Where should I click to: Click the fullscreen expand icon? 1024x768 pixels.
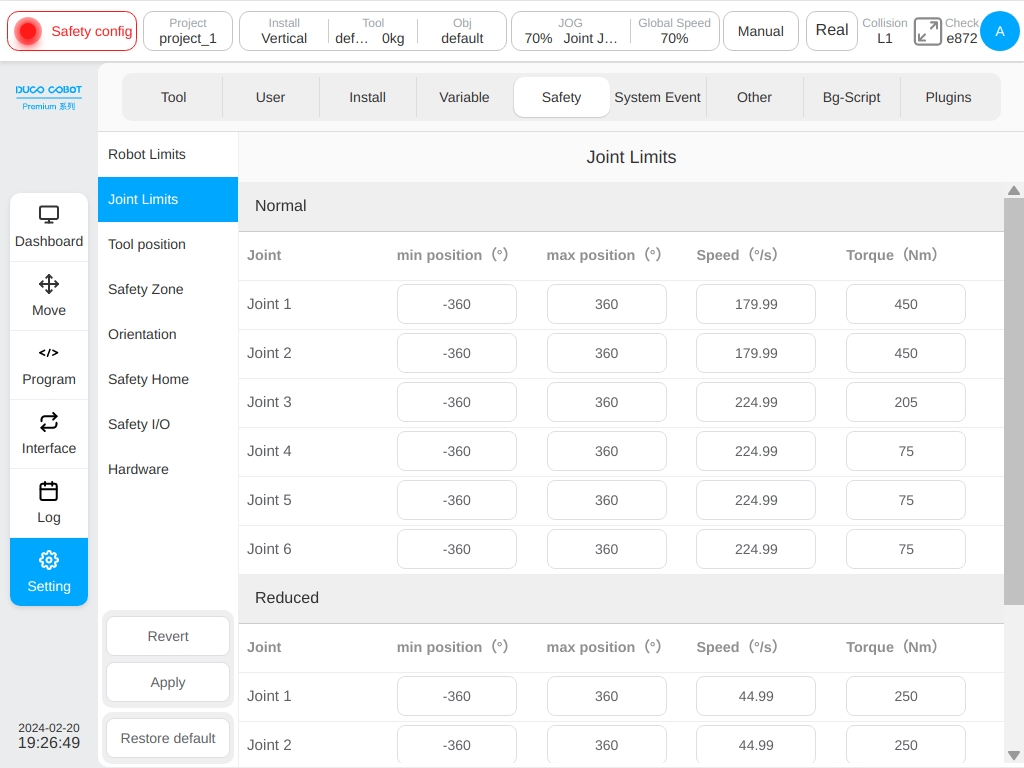coord(927,31)
